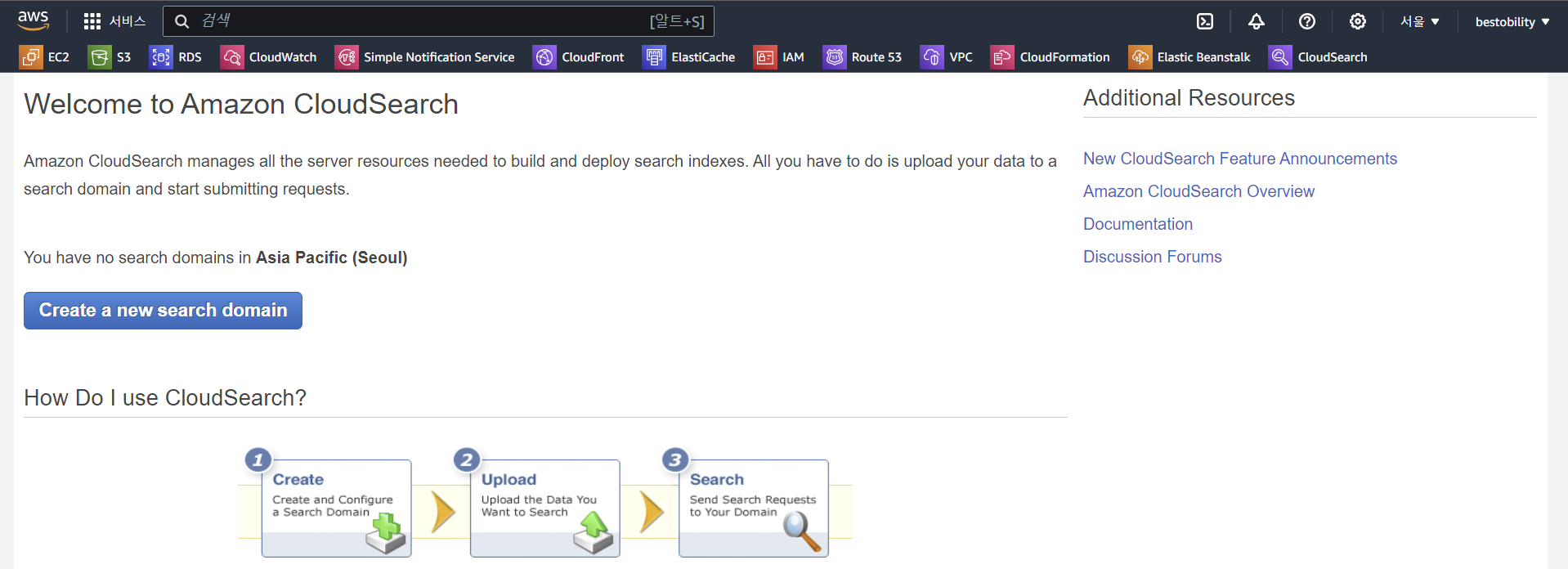
Task: Open the Elastic Beanstalk shortcut icon
Action: click(1140, 57)
